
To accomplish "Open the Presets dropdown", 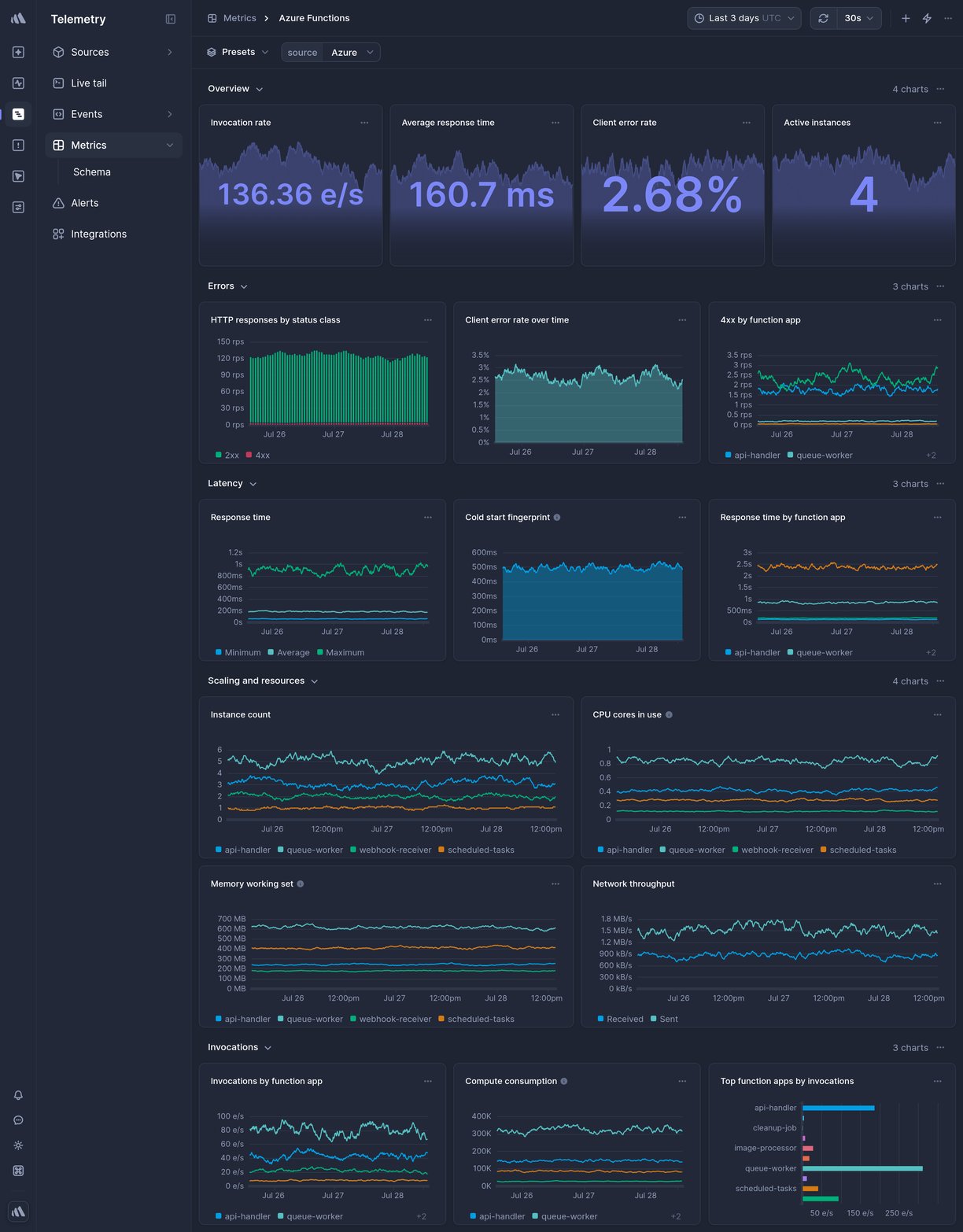I will click(x=238, y=52).
